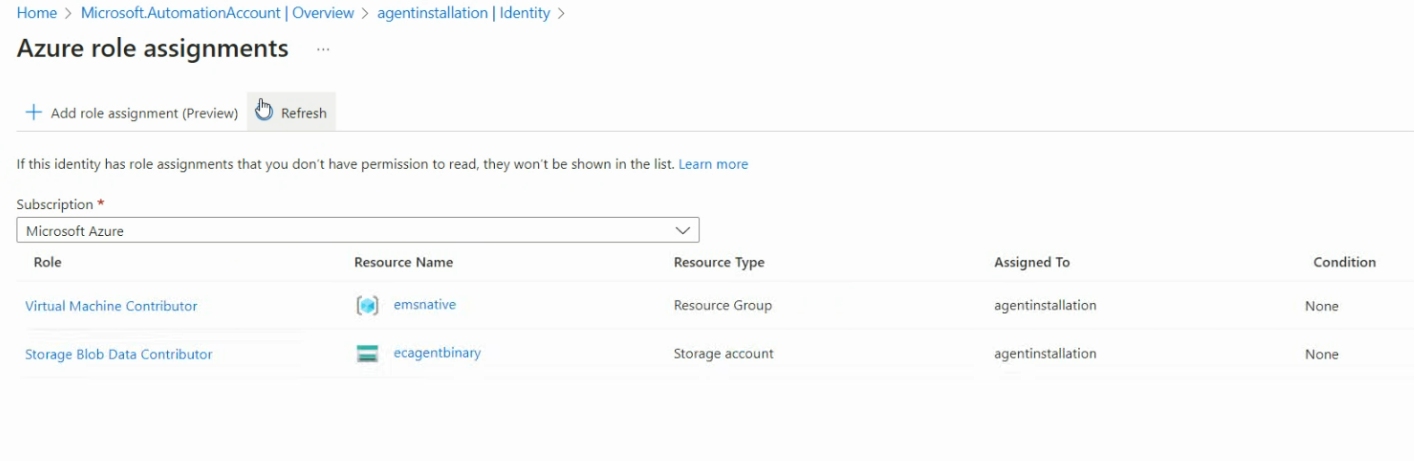The image size is (1414, 461).
Task: Open the Microsoft.AutomationAccount Overview breadcrumb
Action: click(217, 13)
